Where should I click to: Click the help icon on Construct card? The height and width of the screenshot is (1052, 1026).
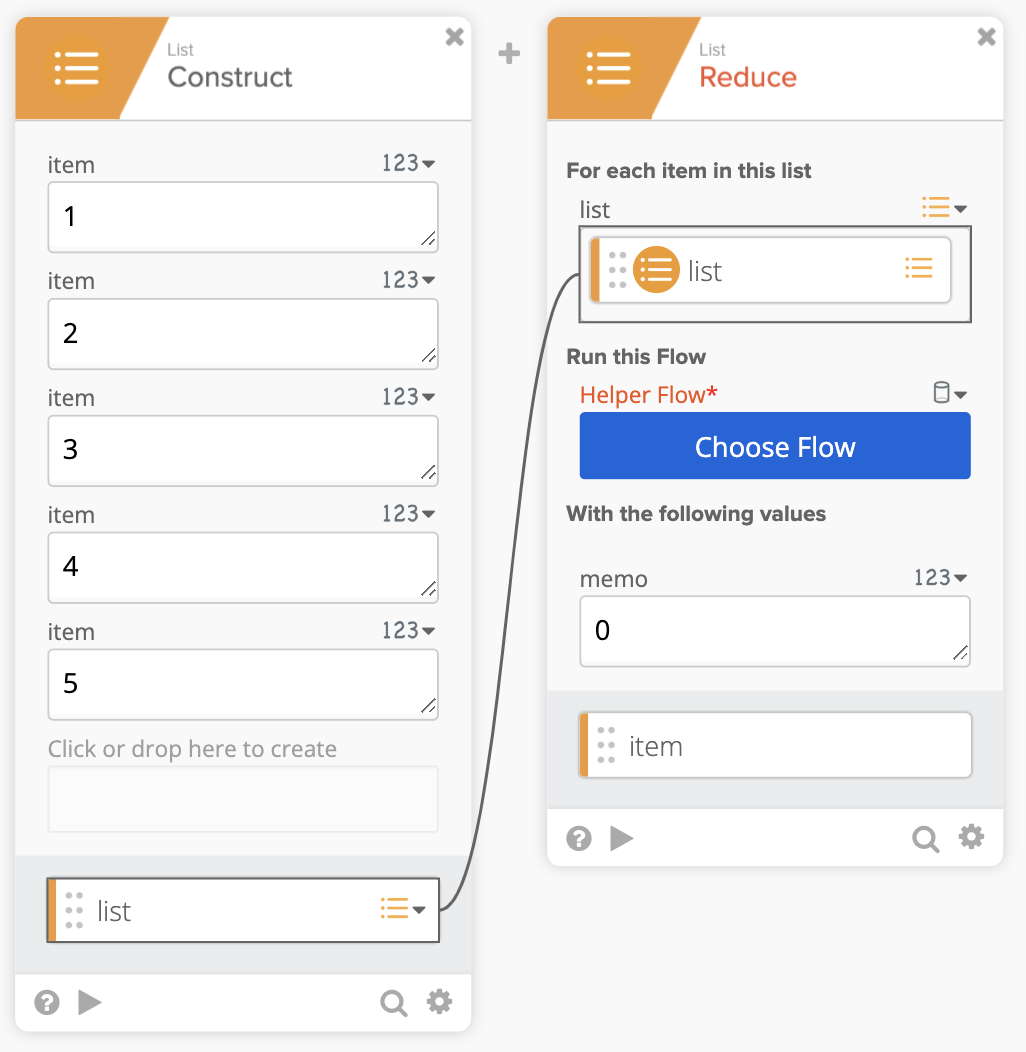point(47,1002)
